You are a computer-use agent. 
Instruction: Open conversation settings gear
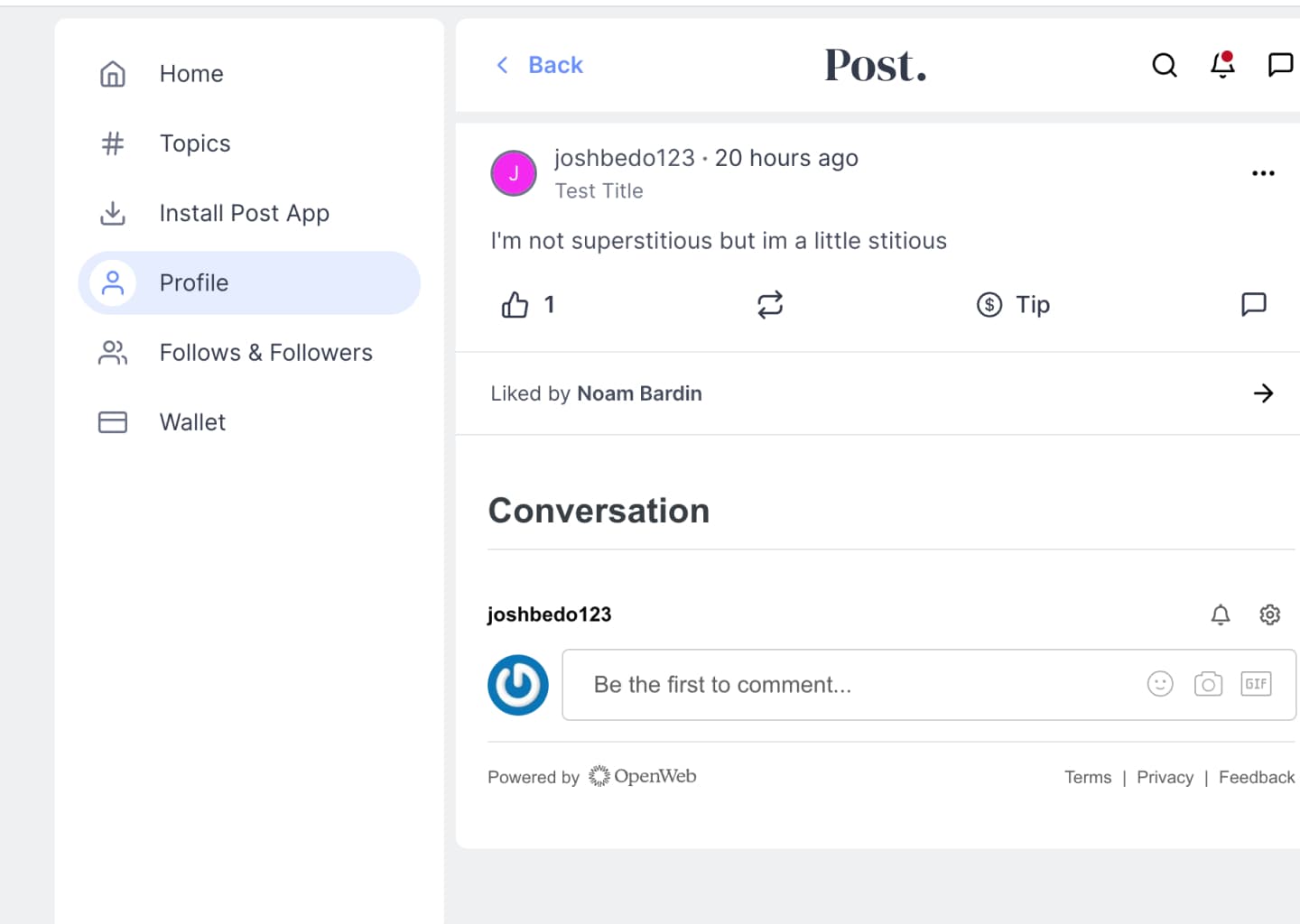[1269, 614]
